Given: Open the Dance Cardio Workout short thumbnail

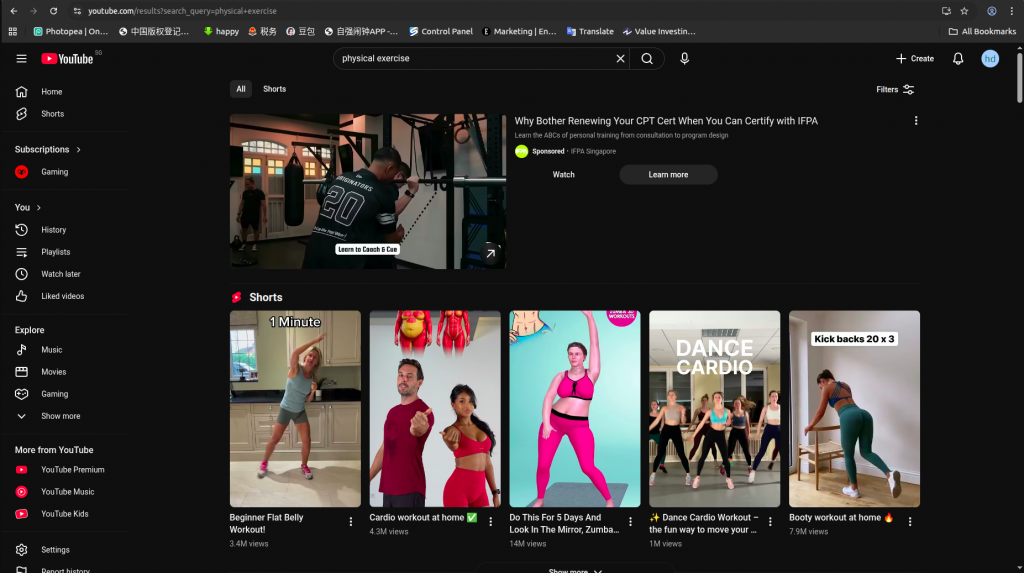Looking at the screenshot, I should pos(714,408).
